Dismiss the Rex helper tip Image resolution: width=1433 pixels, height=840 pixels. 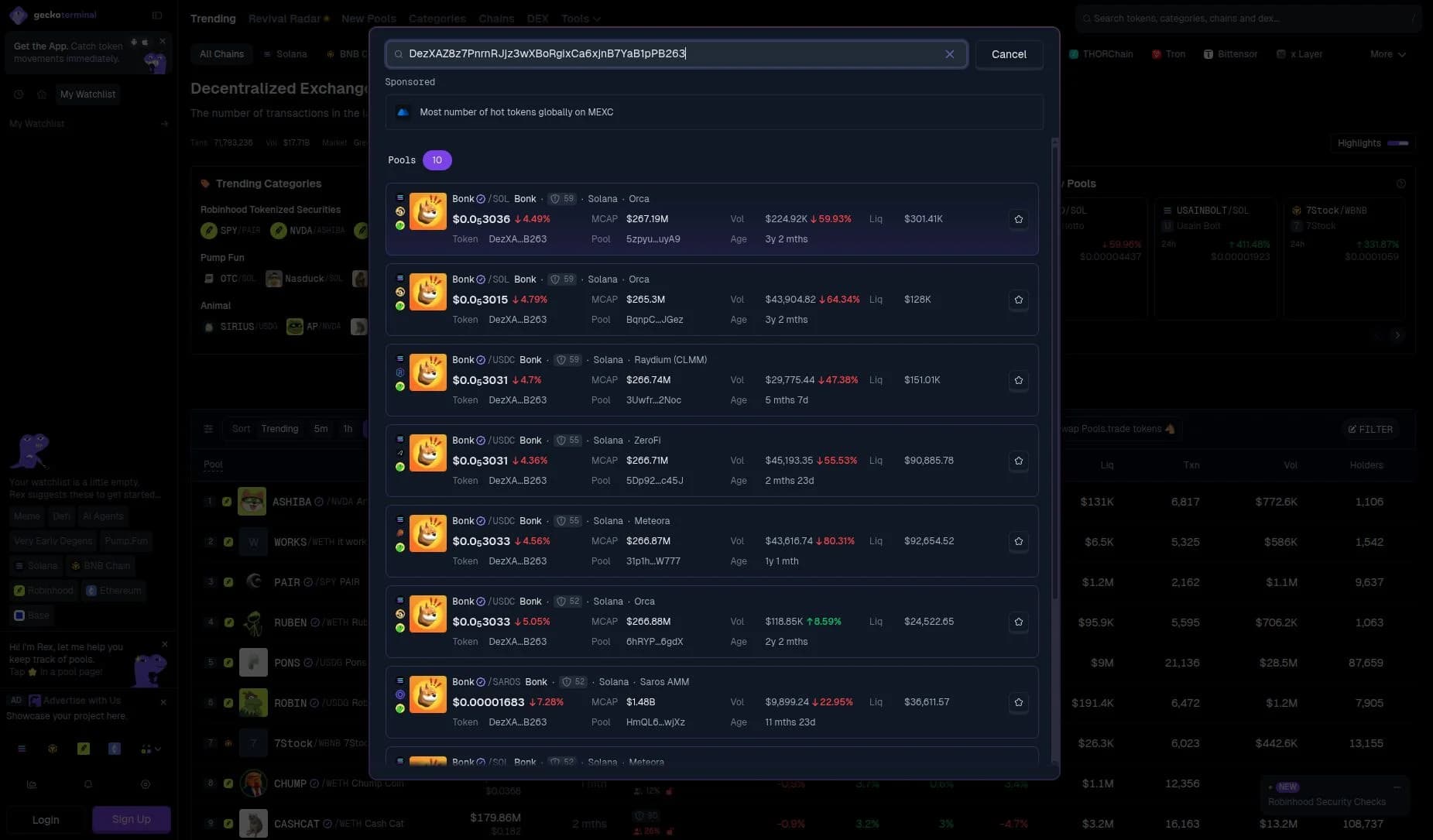[164, 644]
